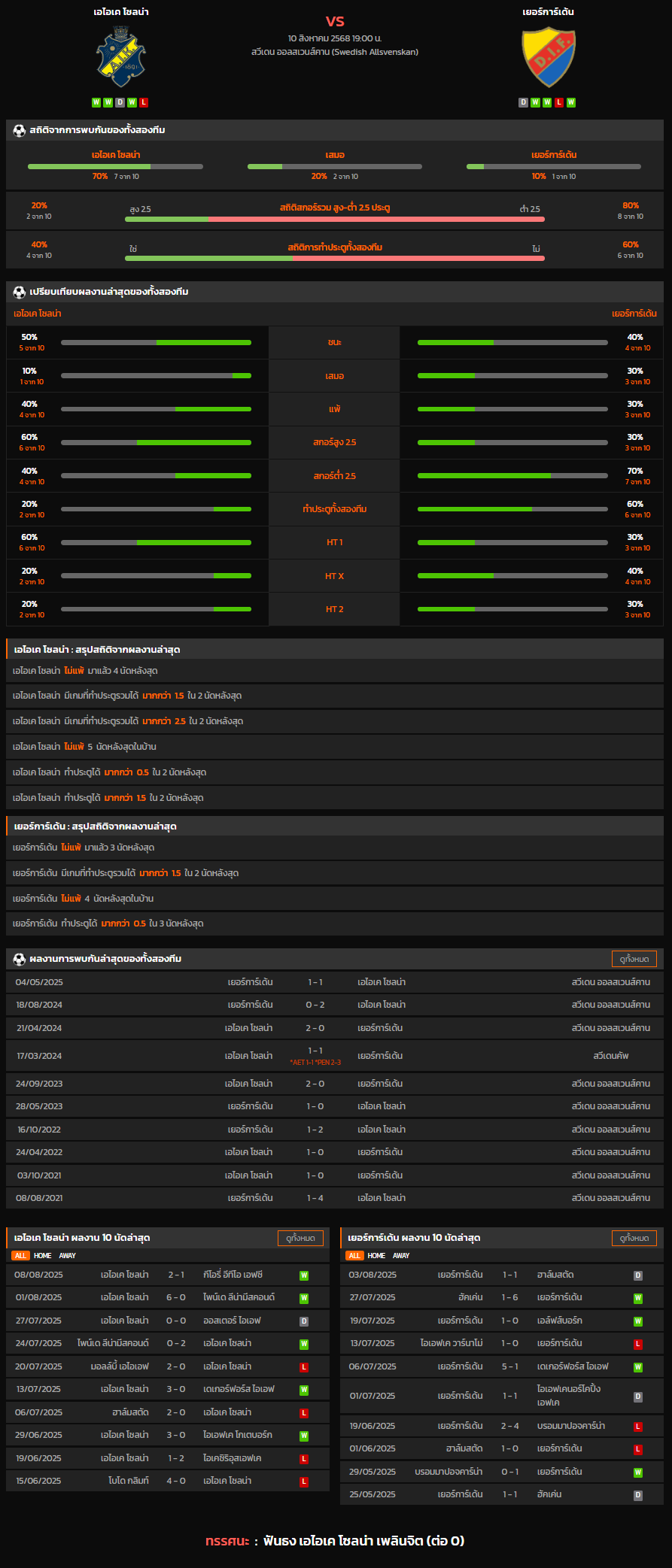
Task: Click the 6-0 score in the 01/08/2025 AIK row
Action: [176, 1298]
